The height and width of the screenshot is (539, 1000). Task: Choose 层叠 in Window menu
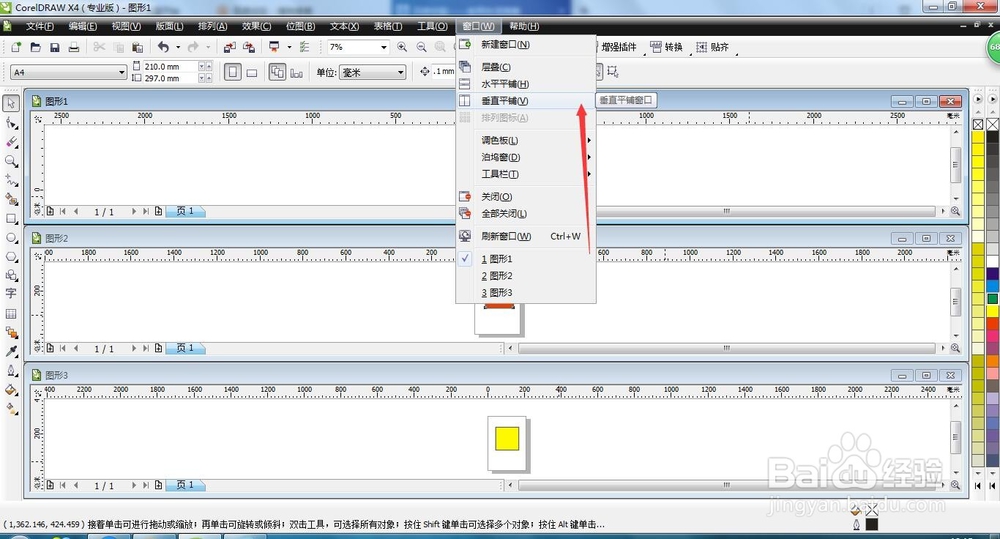click(526, 67)
